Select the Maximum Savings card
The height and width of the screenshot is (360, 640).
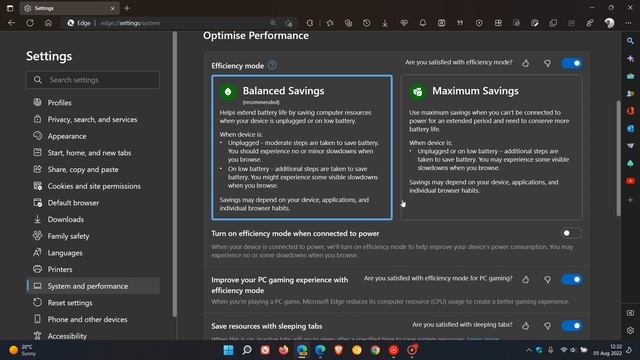(x=491, y=147)
